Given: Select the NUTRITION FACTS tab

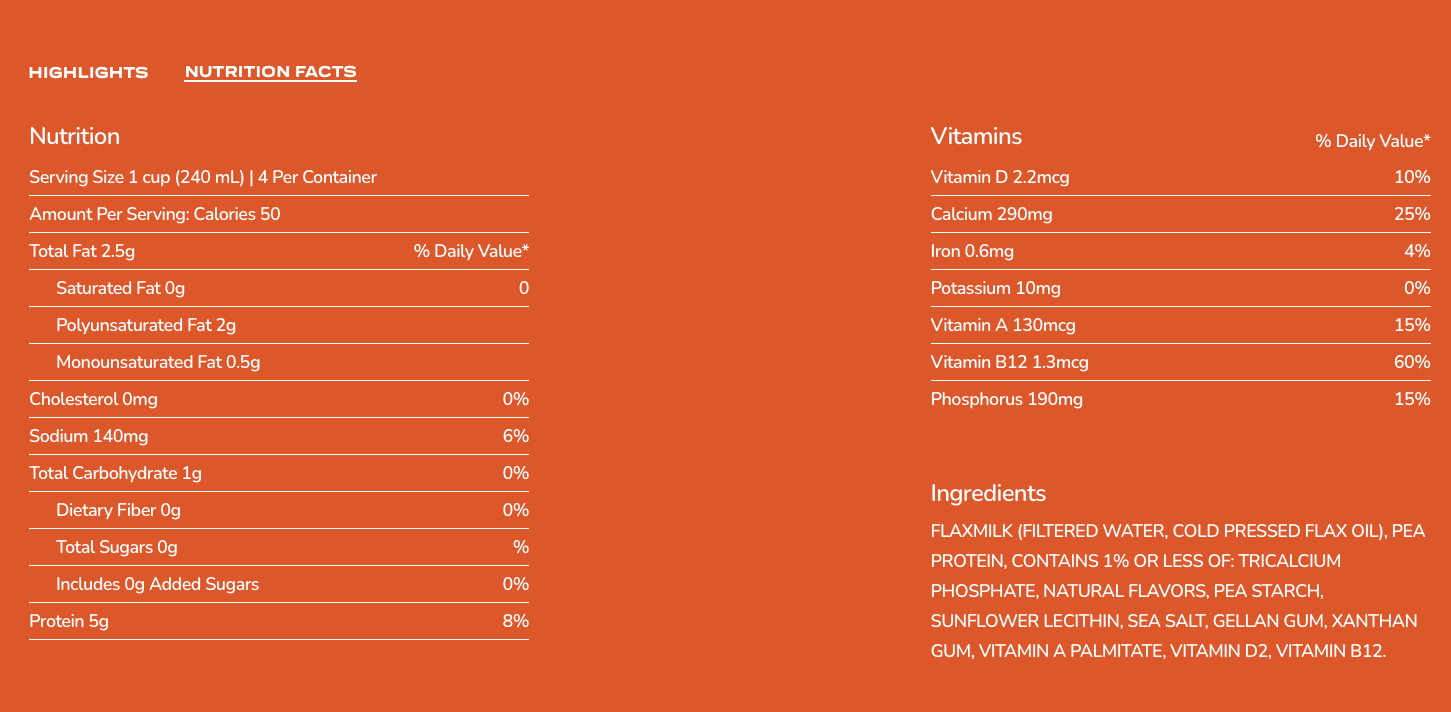Looking at the screenshot, I should point(271,71).
